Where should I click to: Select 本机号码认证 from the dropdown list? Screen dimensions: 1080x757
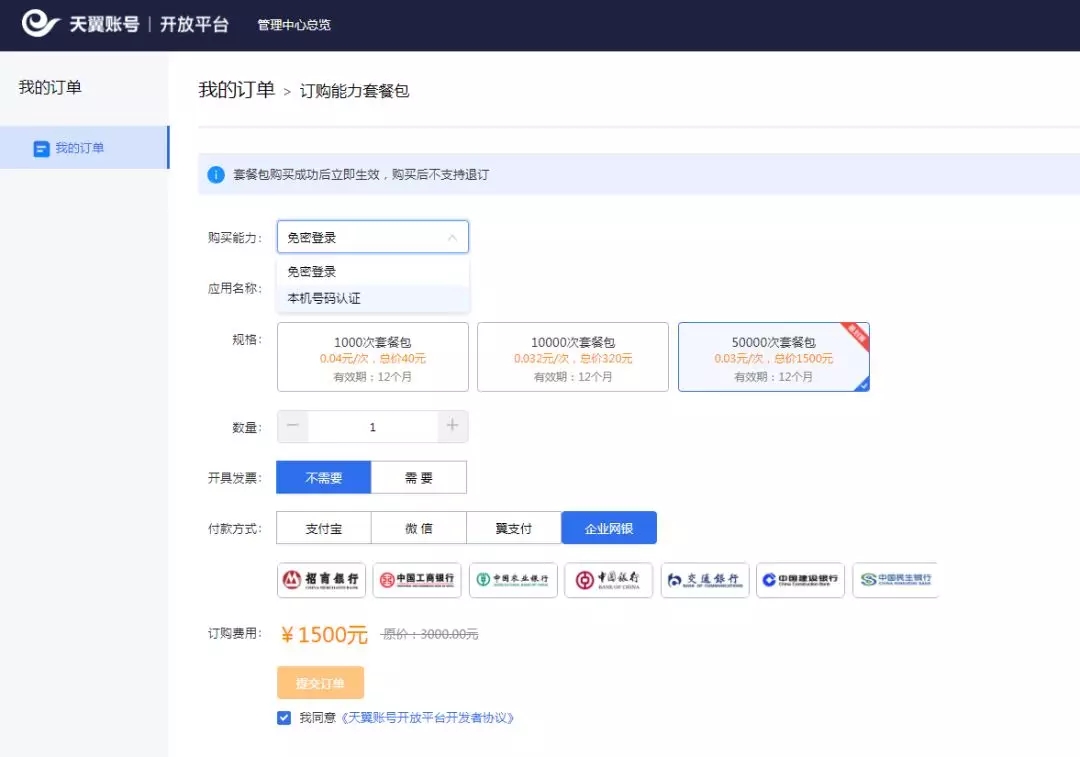(x=320, y=297)
